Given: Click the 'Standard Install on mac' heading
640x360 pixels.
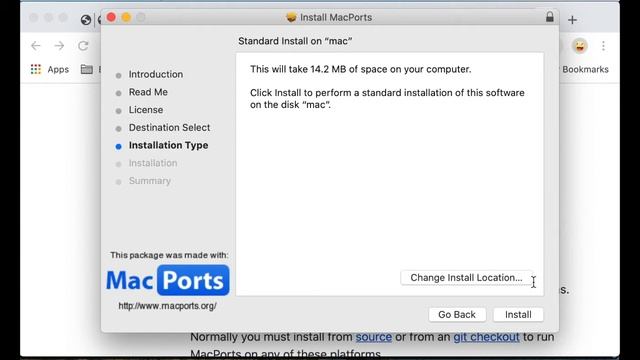Looking at the screenshot, I should 295,41.
